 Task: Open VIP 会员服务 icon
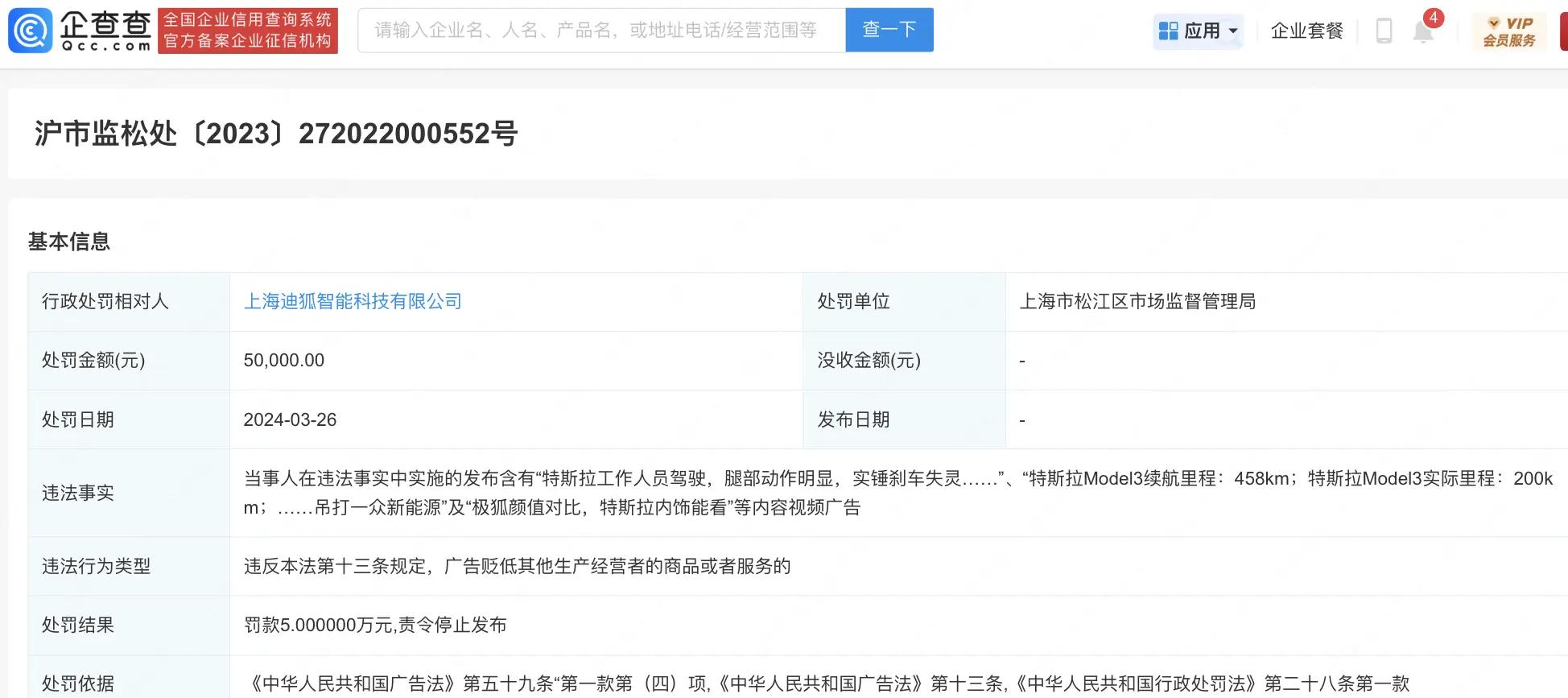[1510, 31]
